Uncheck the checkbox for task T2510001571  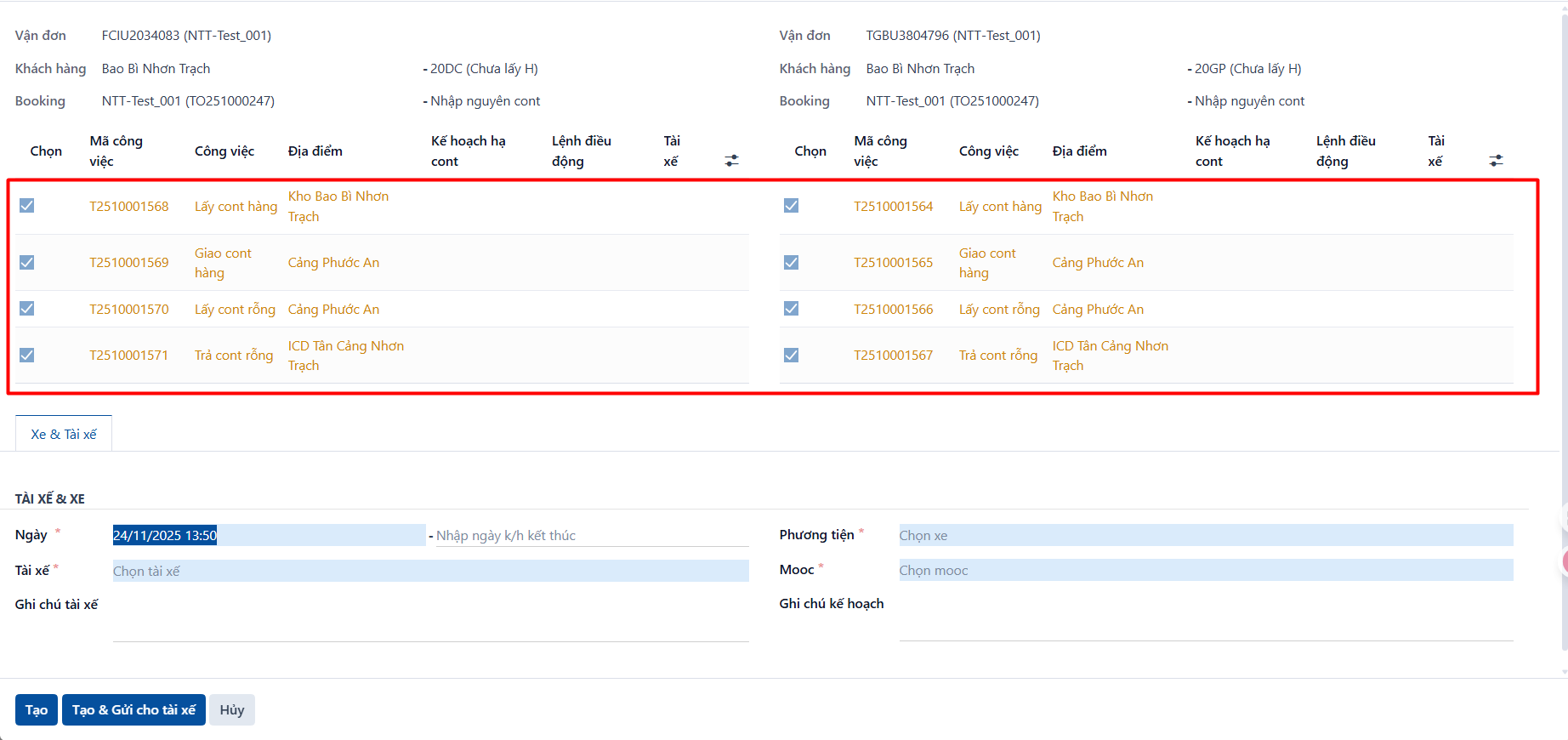tap(27, 356)
